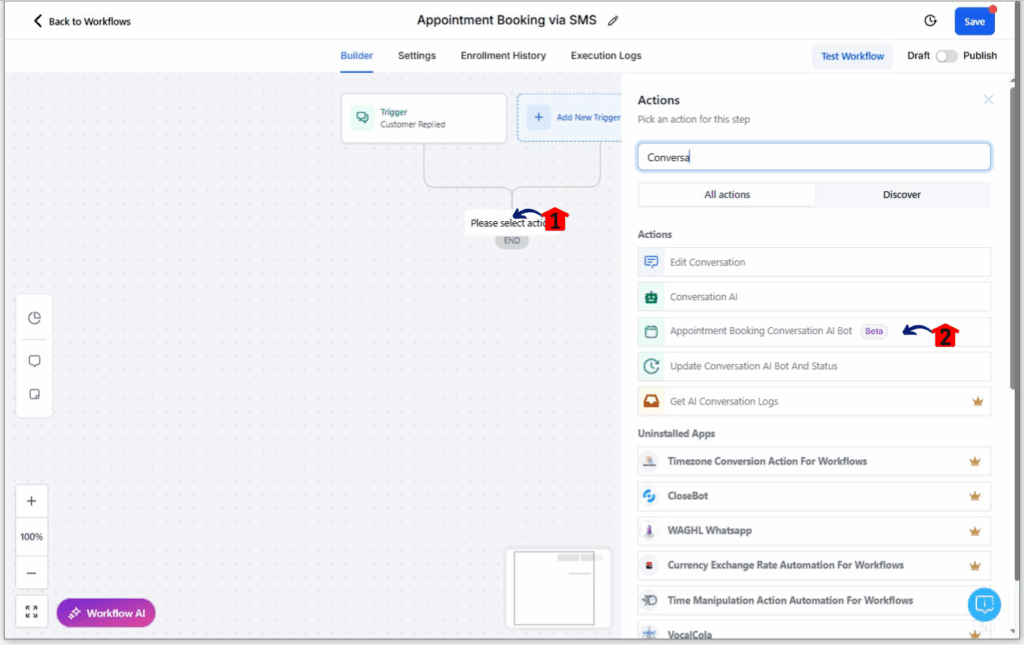Click the Beta badge
Viewport: 1024px width, 645px height.
tap(874, 331)
